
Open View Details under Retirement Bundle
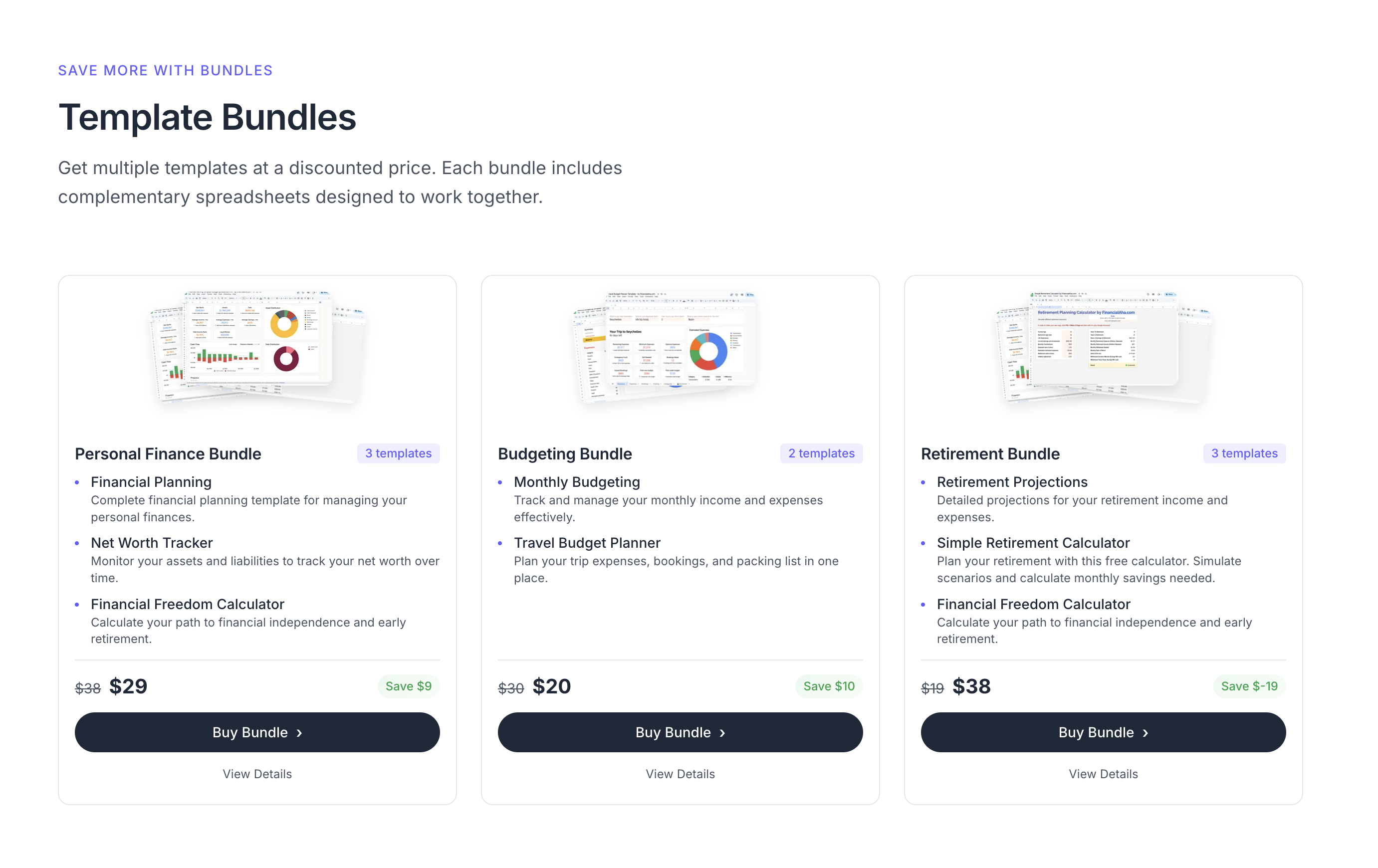point(1103,774)
